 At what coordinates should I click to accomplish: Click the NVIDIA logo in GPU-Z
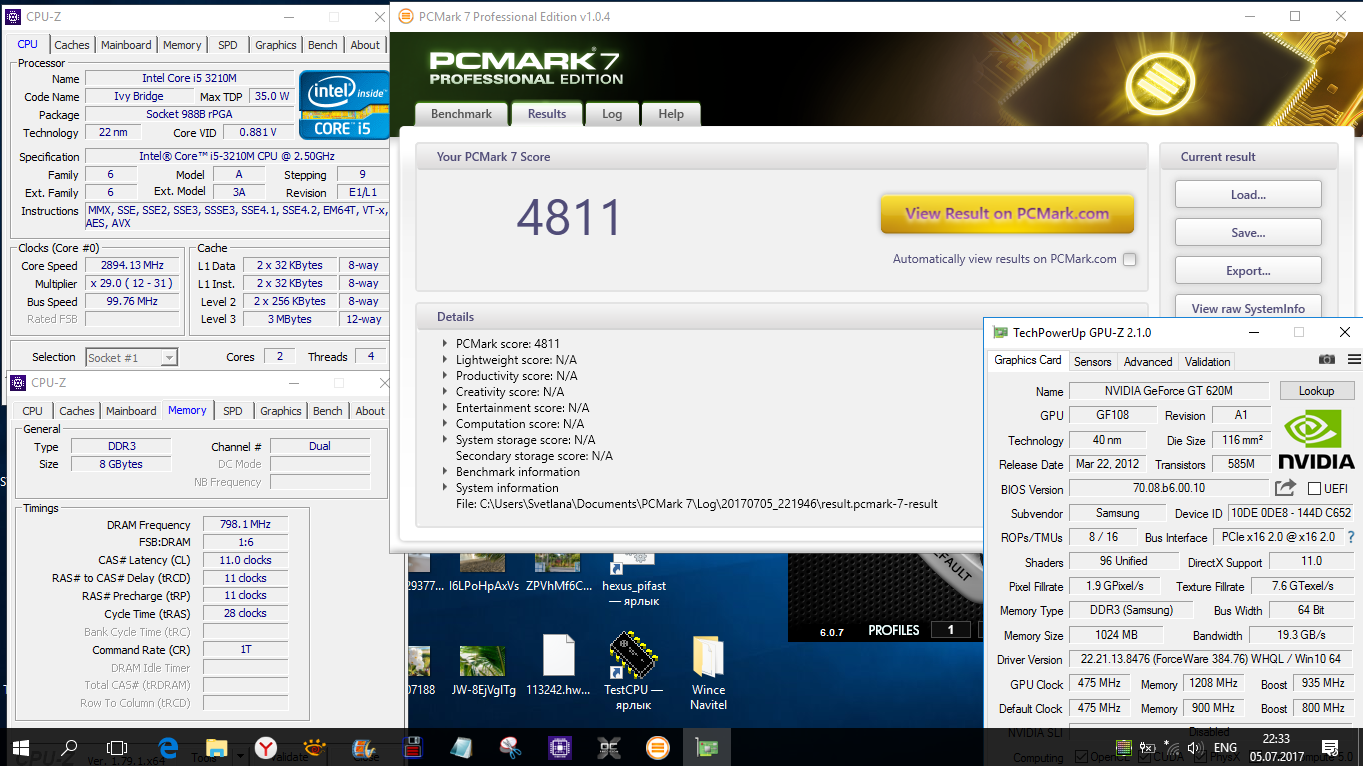[x=1317, y=440]
